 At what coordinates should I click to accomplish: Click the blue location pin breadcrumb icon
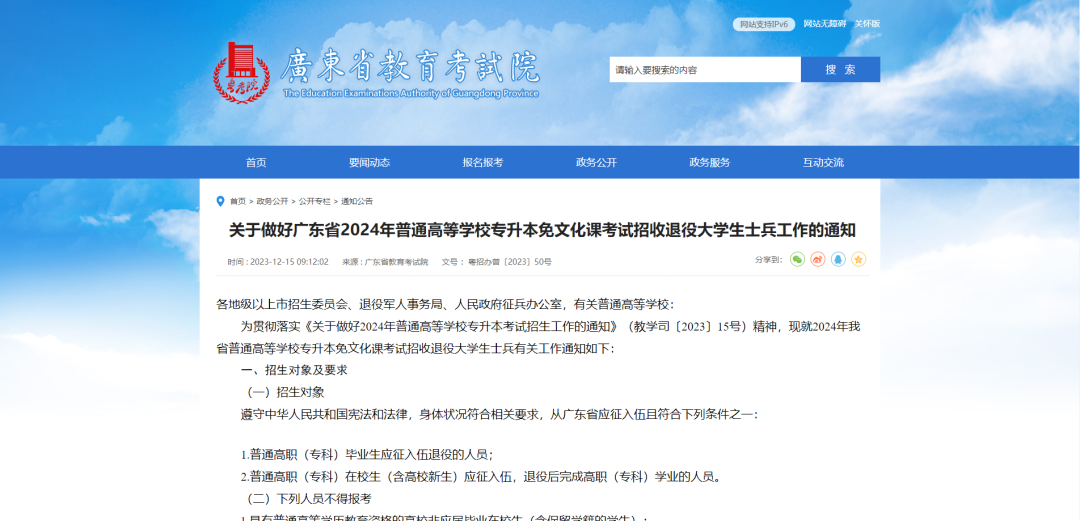(221, 201)
